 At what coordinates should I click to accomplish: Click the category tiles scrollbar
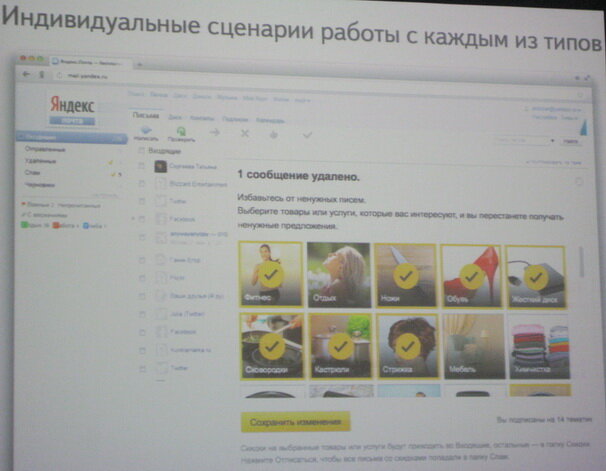581,261
